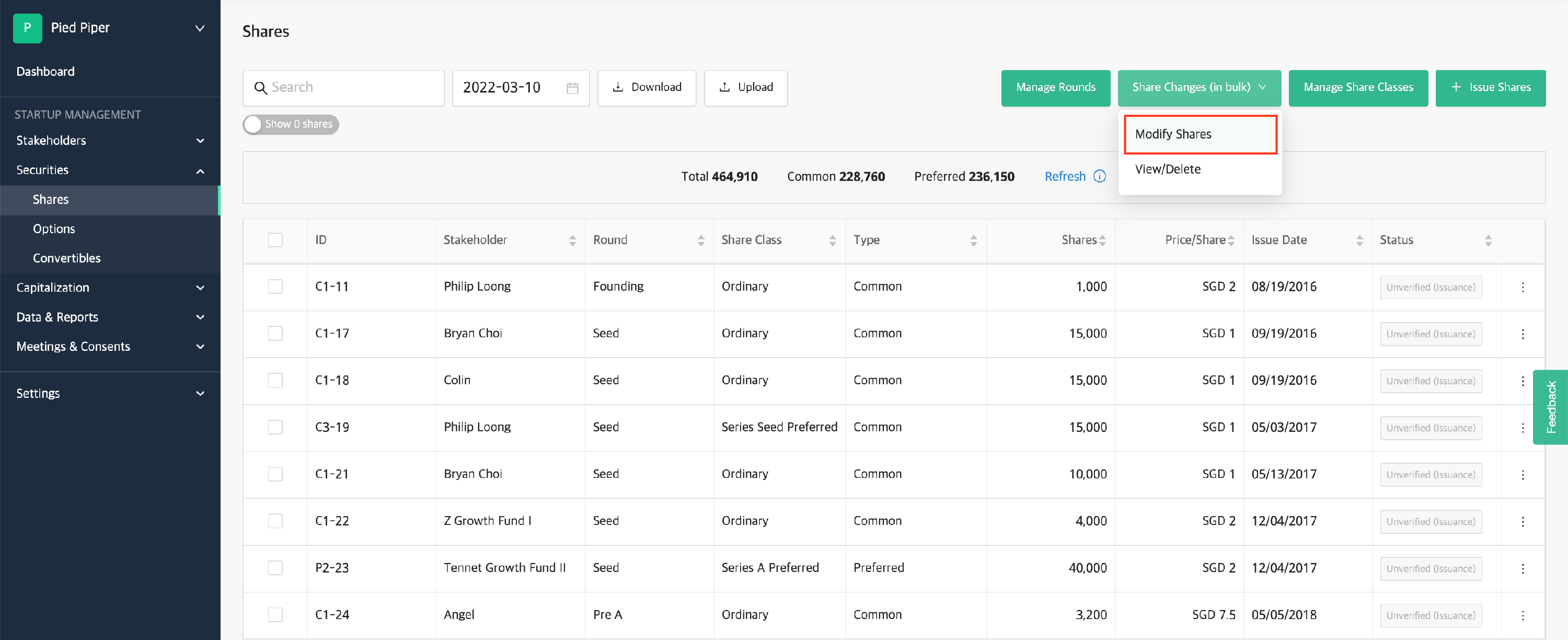Click the search magnifier icon
The image size is (1568, 640).
click(260, 88)
